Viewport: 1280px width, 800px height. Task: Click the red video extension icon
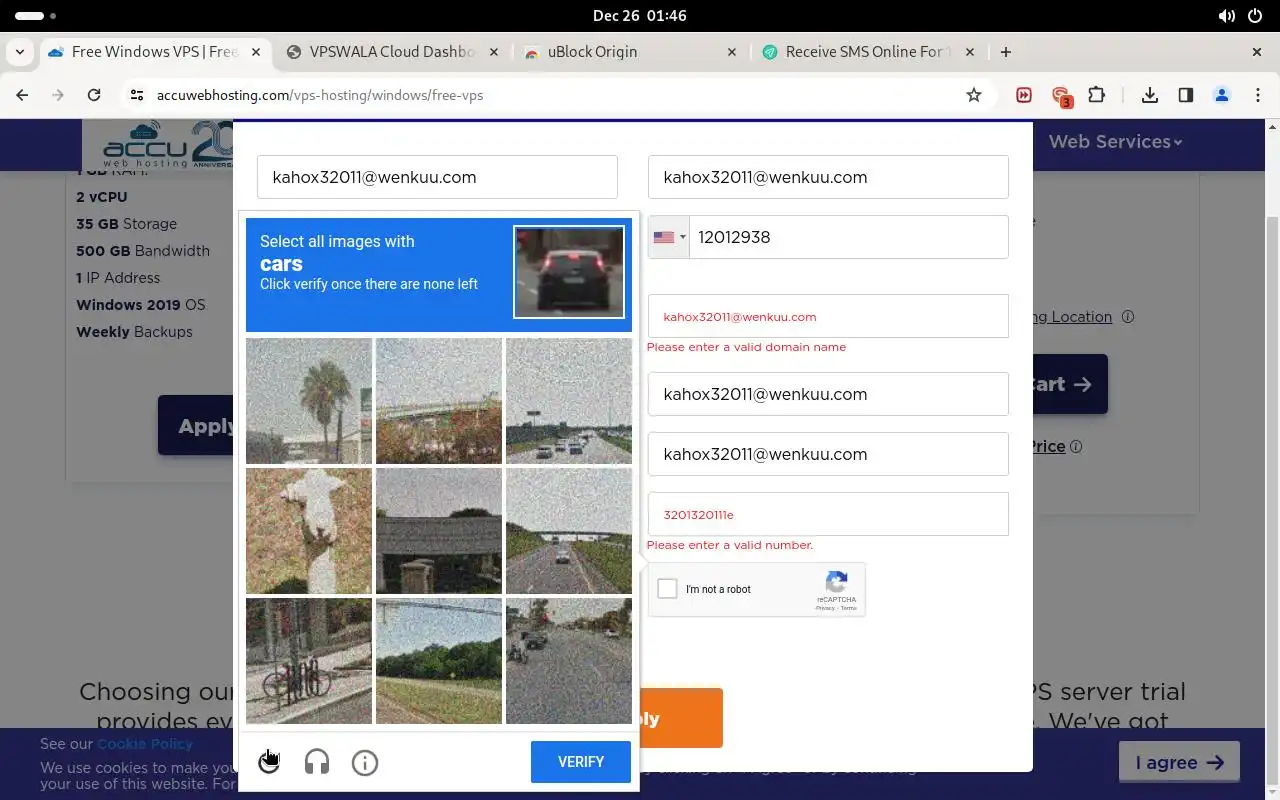click(1024, 95)
